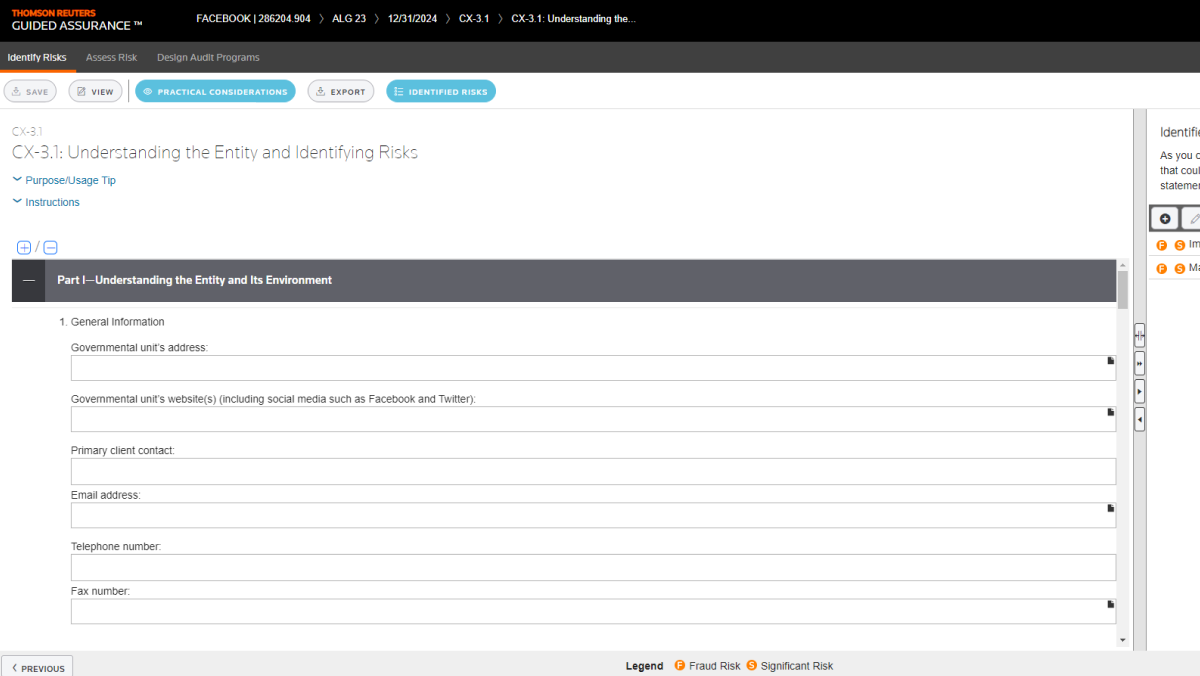Screen dimensions: 1200x676
Task: Click the double-arrow panel expand icon
Action: tap(1140, 363)
